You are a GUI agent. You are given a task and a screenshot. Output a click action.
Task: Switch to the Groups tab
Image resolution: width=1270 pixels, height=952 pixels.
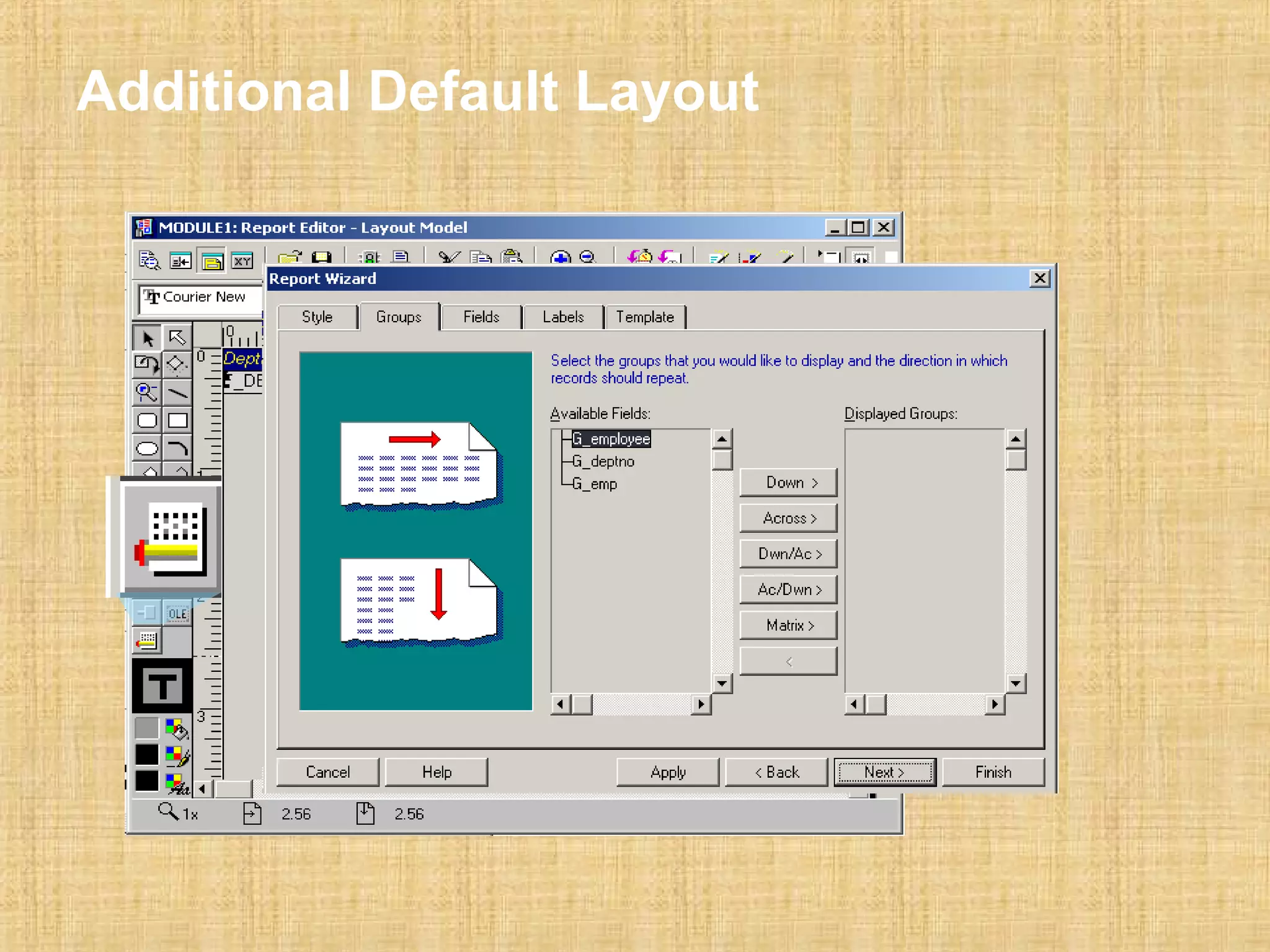[x=399, y=317]
